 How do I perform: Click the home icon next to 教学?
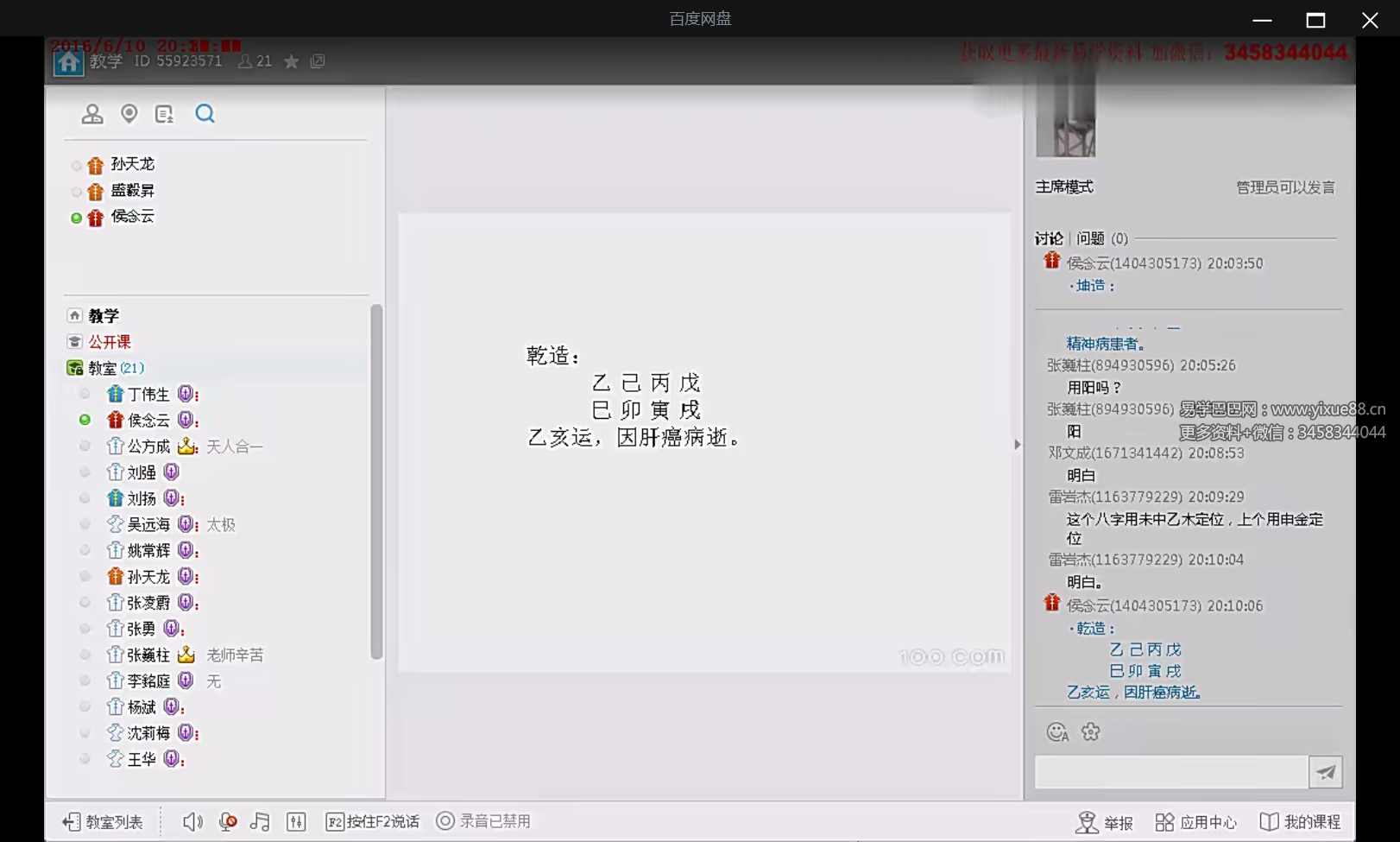[x=68, y=60]
